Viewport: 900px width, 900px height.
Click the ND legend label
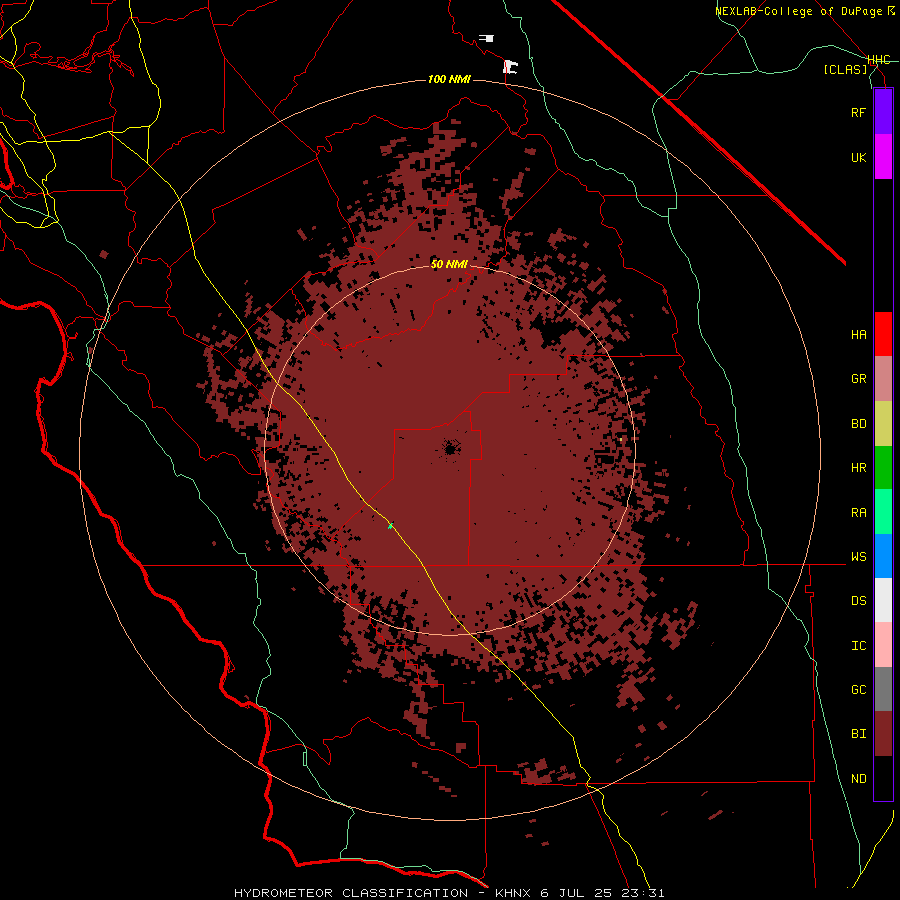[x=858, y=778]
